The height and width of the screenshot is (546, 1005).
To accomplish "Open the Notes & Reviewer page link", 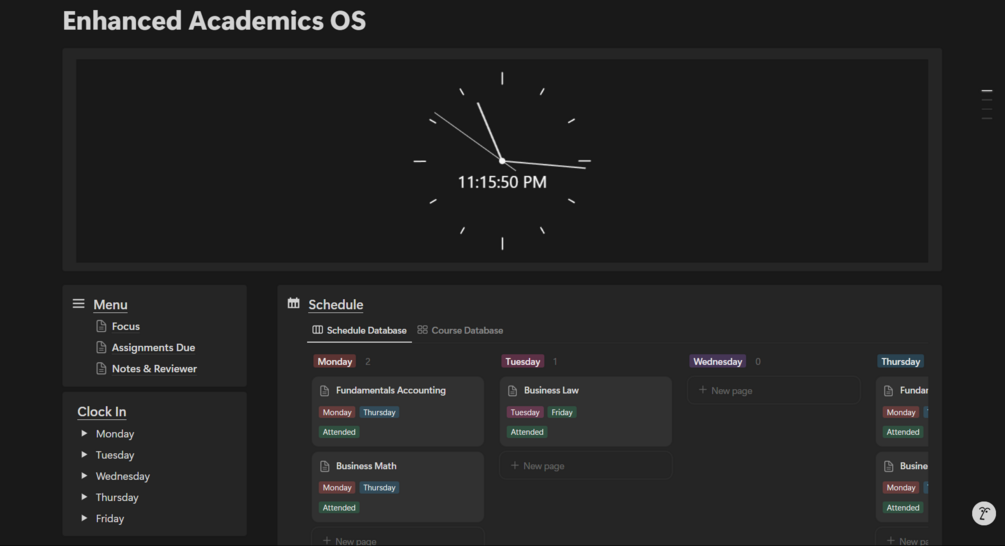I will [154, 368].
